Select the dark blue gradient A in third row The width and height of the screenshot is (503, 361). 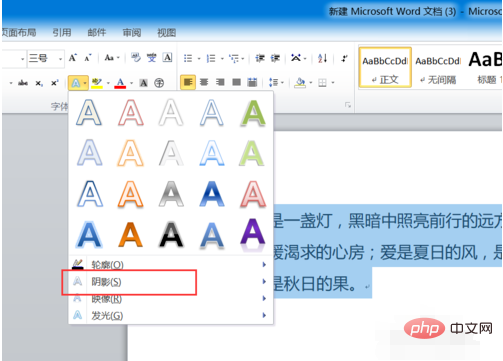point(212,194)
